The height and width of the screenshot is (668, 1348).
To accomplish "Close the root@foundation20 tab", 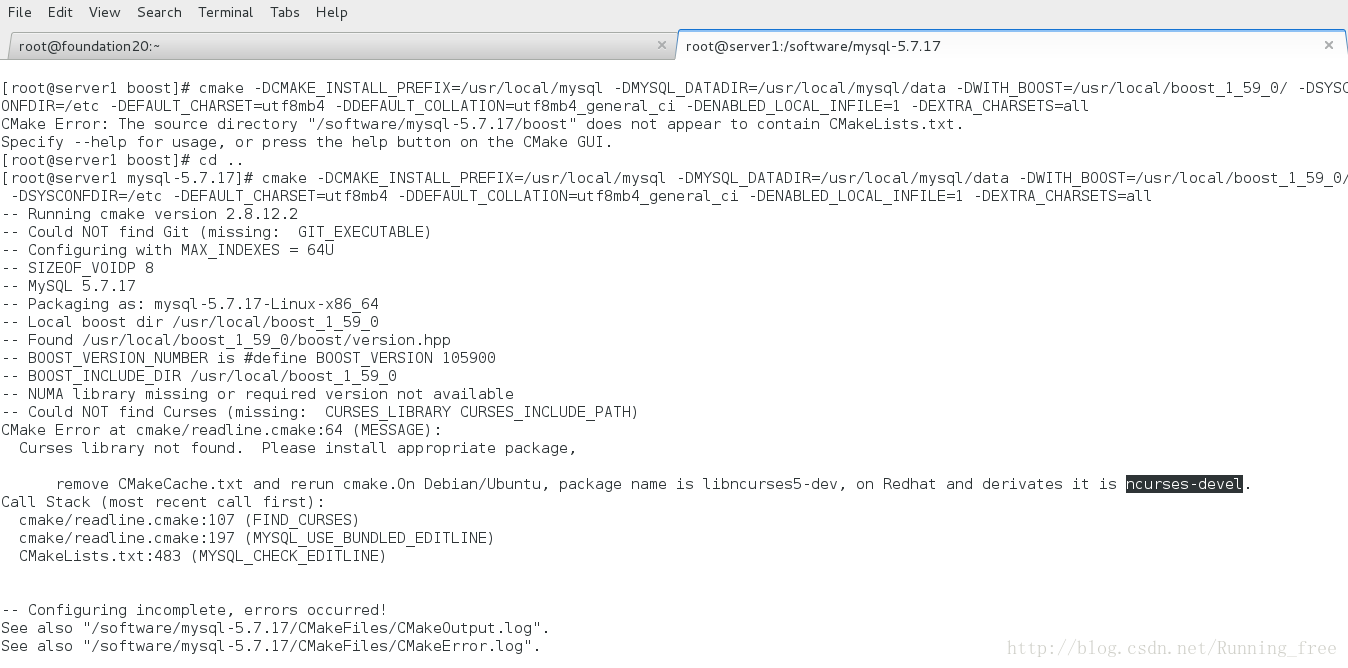I will tap(661, 45).
